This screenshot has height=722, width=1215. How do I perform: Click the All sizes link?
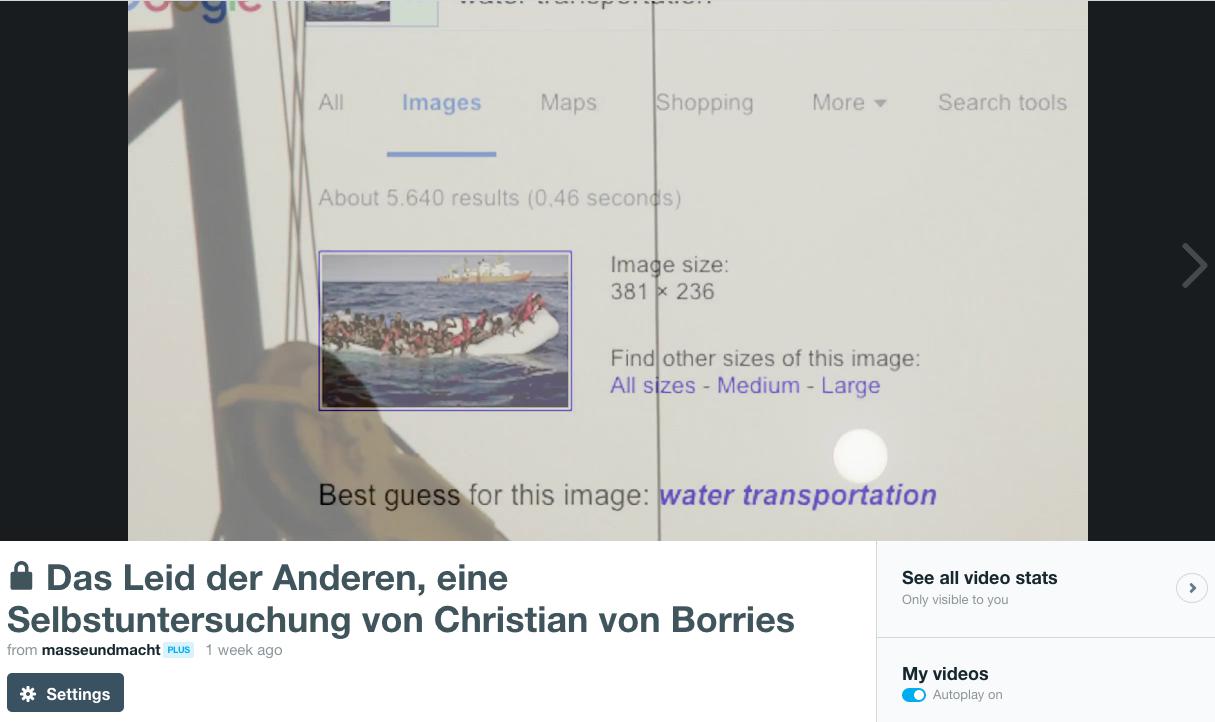653,386
